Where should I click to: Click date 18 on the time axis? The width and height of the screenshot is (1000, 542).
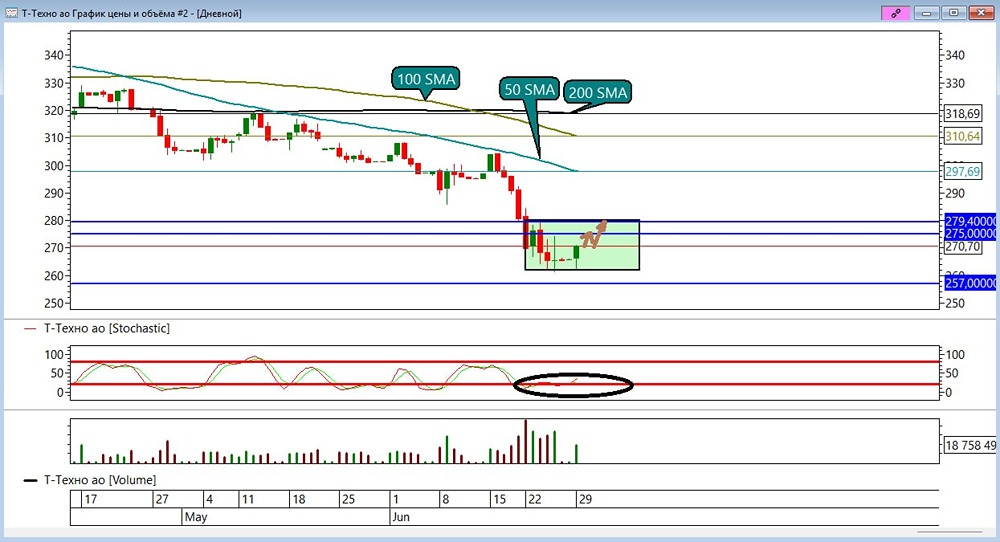(x=298, y=499)
